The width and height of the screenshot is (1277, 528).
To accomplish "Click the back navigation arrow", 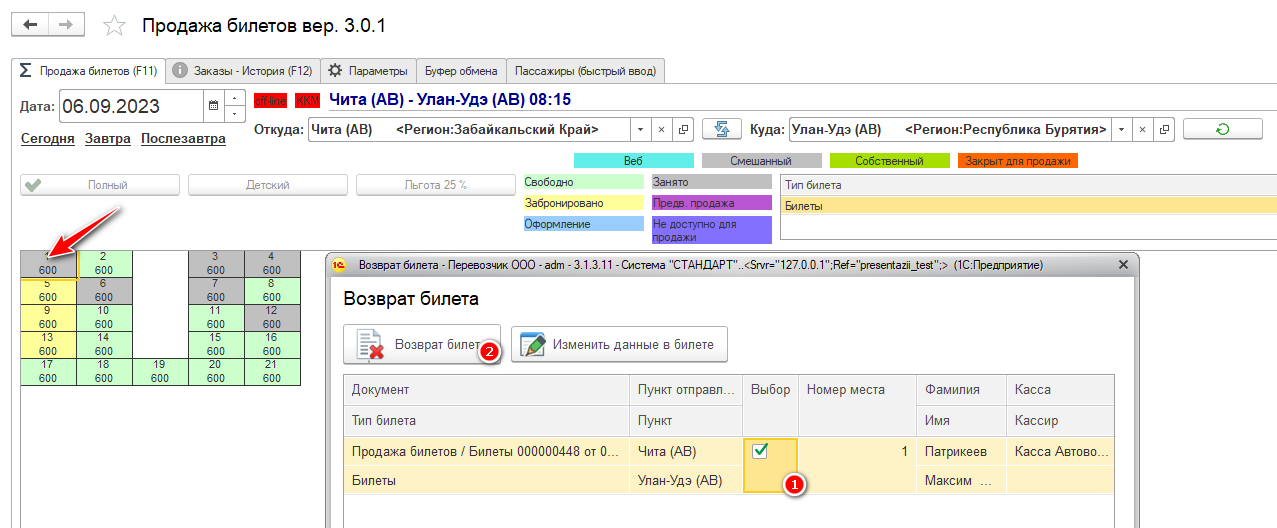I will click(30, 25).
